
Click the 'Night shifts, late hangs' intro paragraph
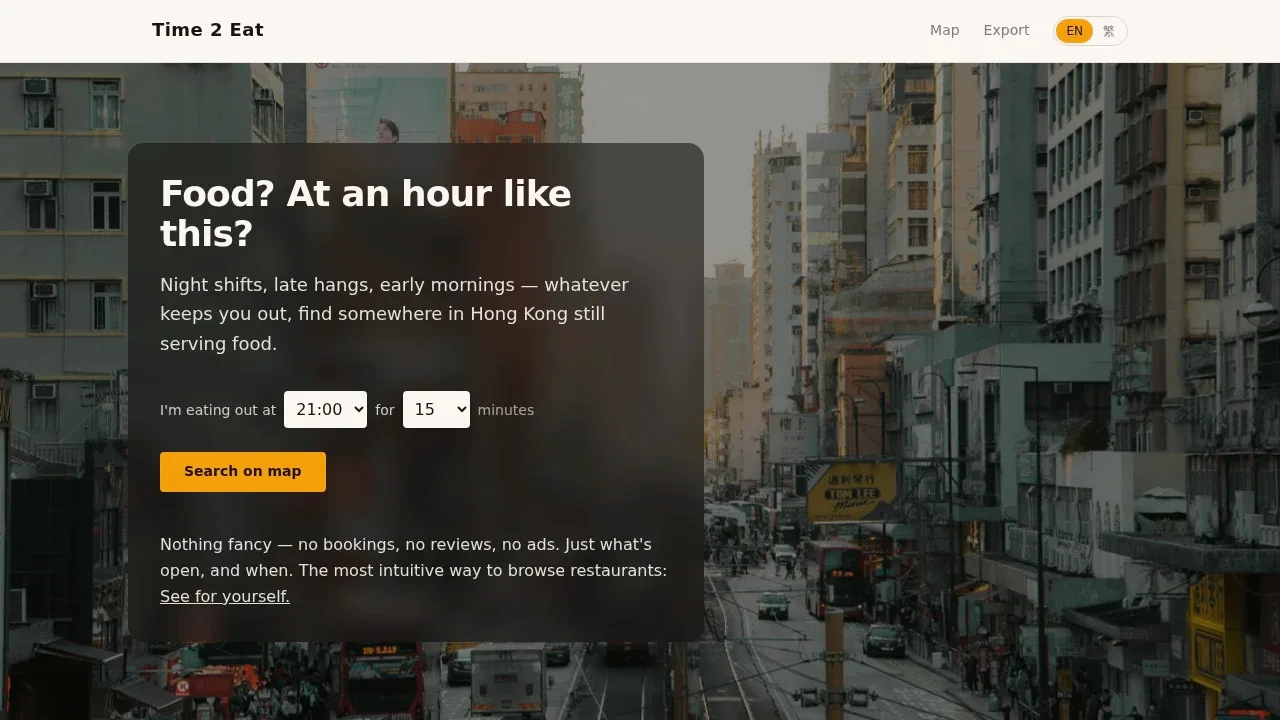394,314
